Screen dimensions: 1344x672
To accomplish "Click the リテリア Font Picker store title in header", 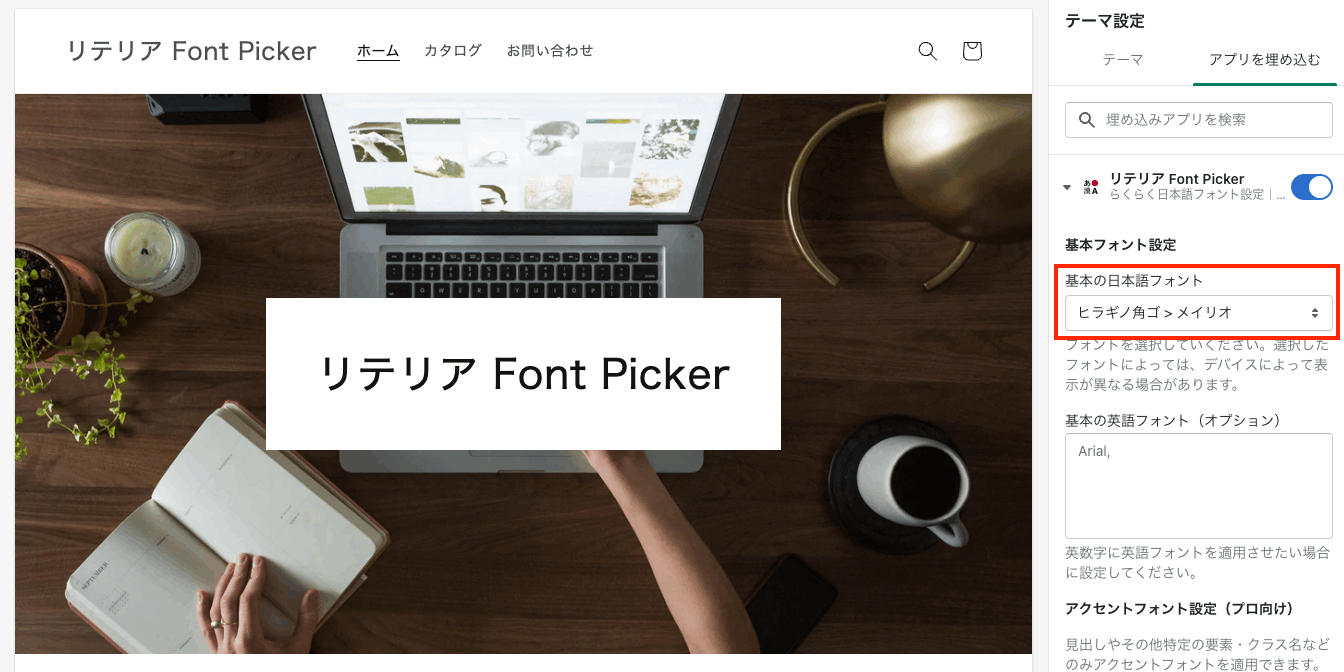I will pos(191,51).
